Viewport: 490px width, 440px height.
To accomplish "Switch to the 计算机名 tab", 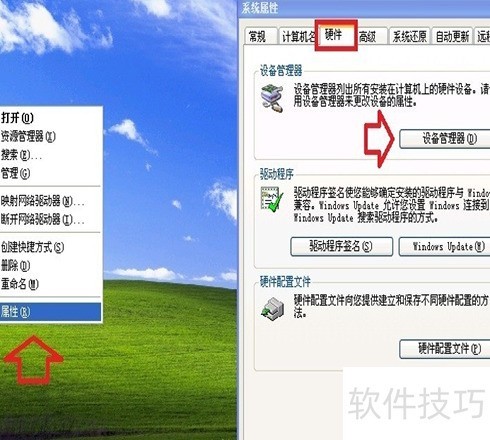I will tap(298, 36).
